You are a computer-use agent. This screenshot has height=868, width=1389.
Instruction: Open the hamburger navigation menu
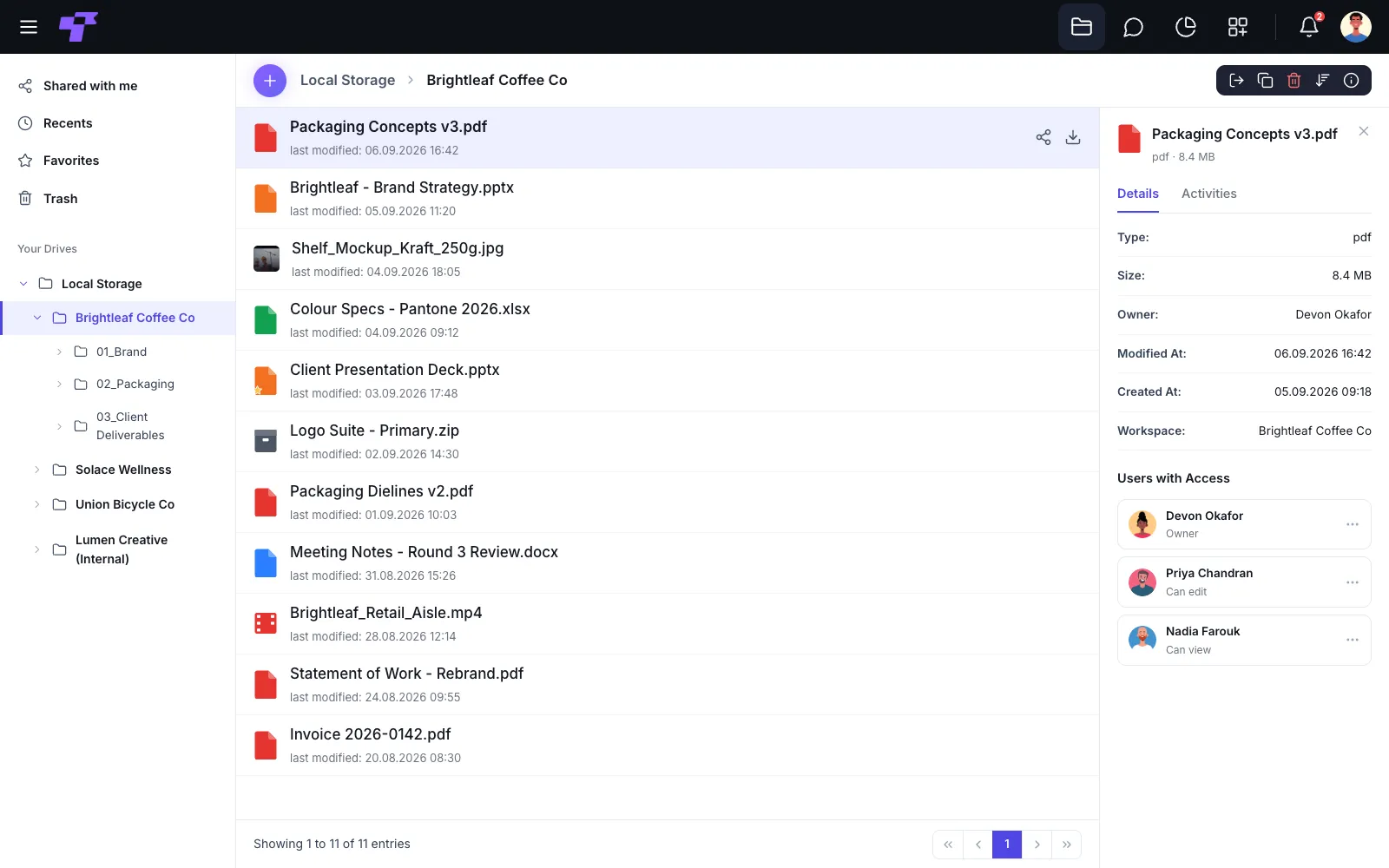pyautogui.click(x=29, y=27)
